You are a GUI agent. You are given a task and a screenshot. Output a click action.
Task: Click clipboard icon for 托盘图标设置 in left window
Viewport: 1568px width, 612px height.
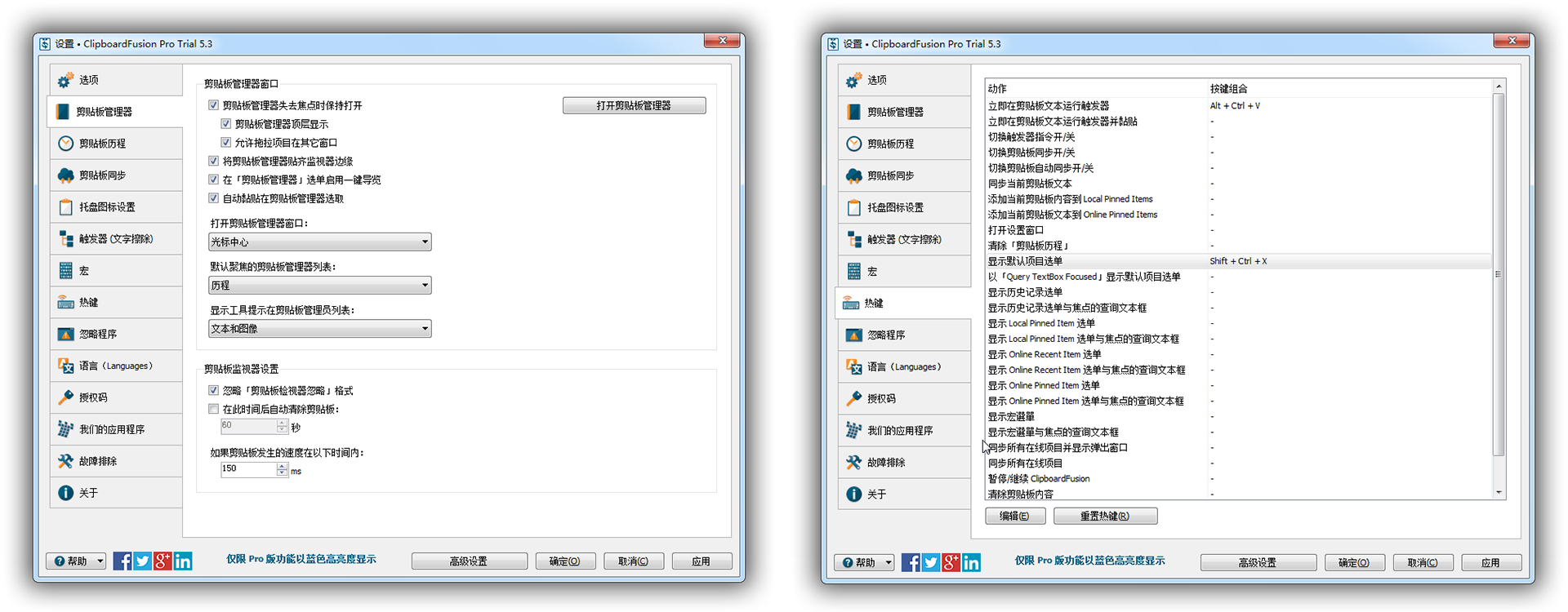(65, 207)
